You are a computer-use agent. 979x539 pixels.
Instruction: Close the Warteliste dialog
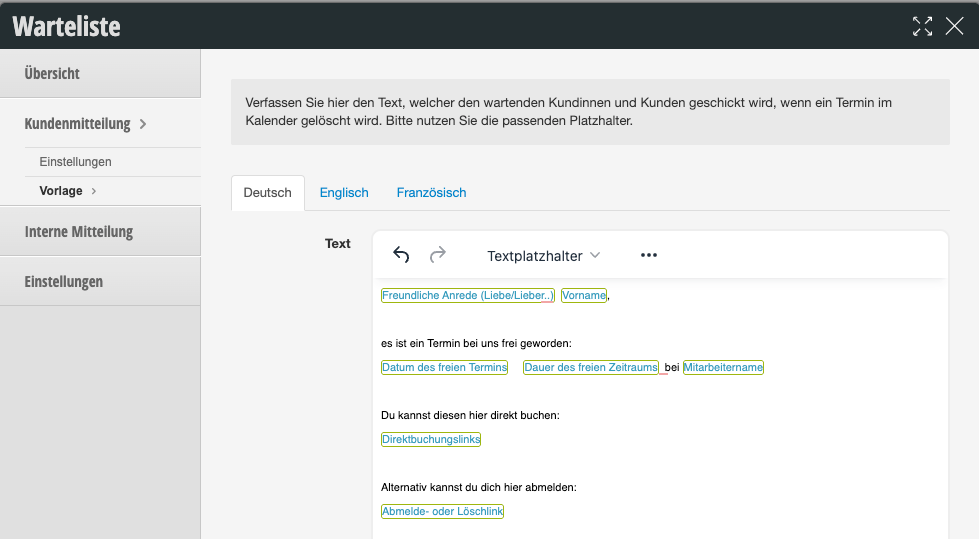pyautogui.click(x=954, y=26)
